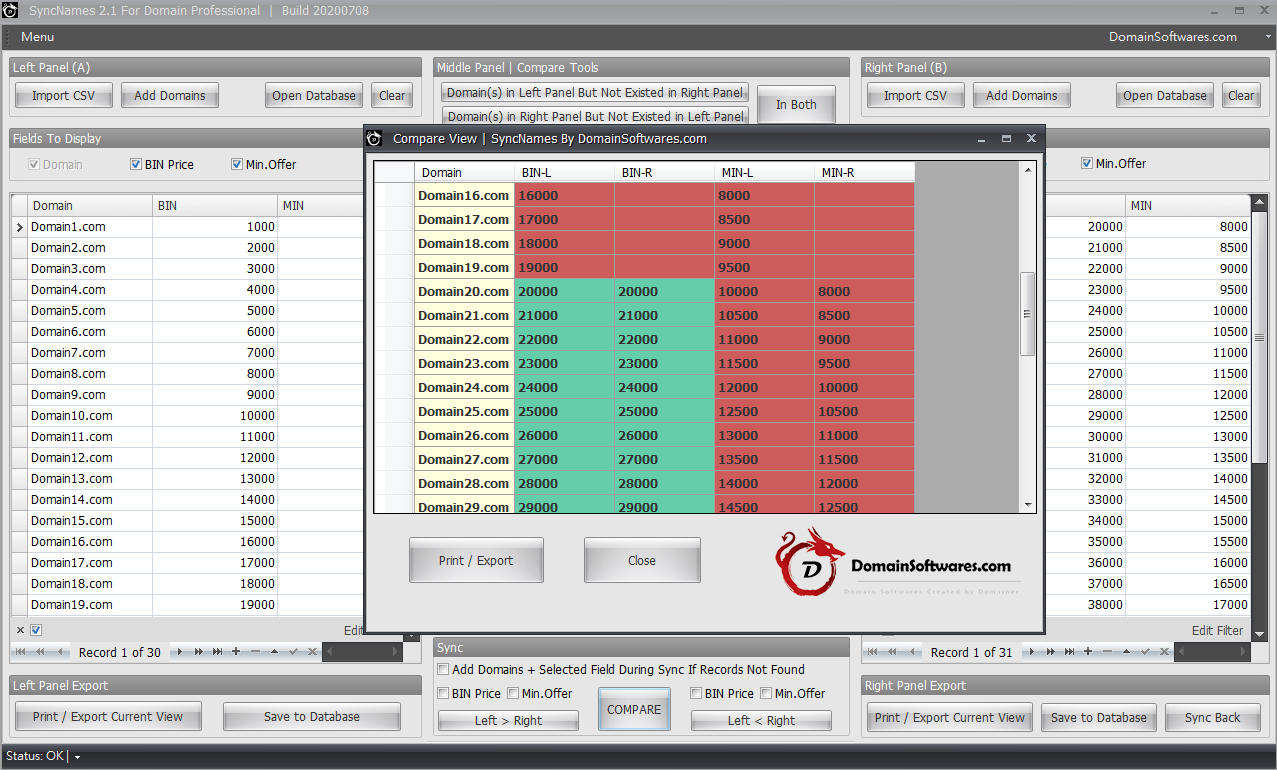
Task: Click the COMPARE button
Action: point(634,709)
